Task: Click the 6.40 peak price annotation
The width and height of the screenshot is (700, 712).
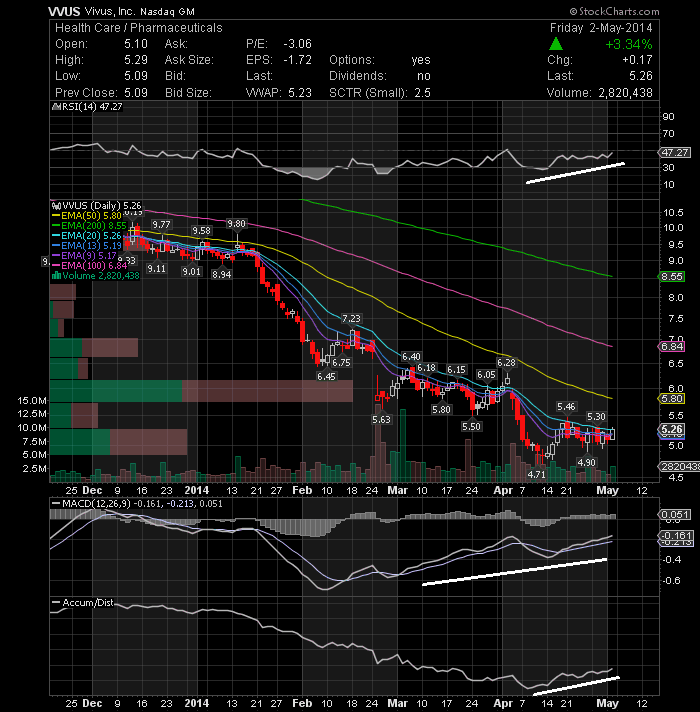Action: coord(411,357)
